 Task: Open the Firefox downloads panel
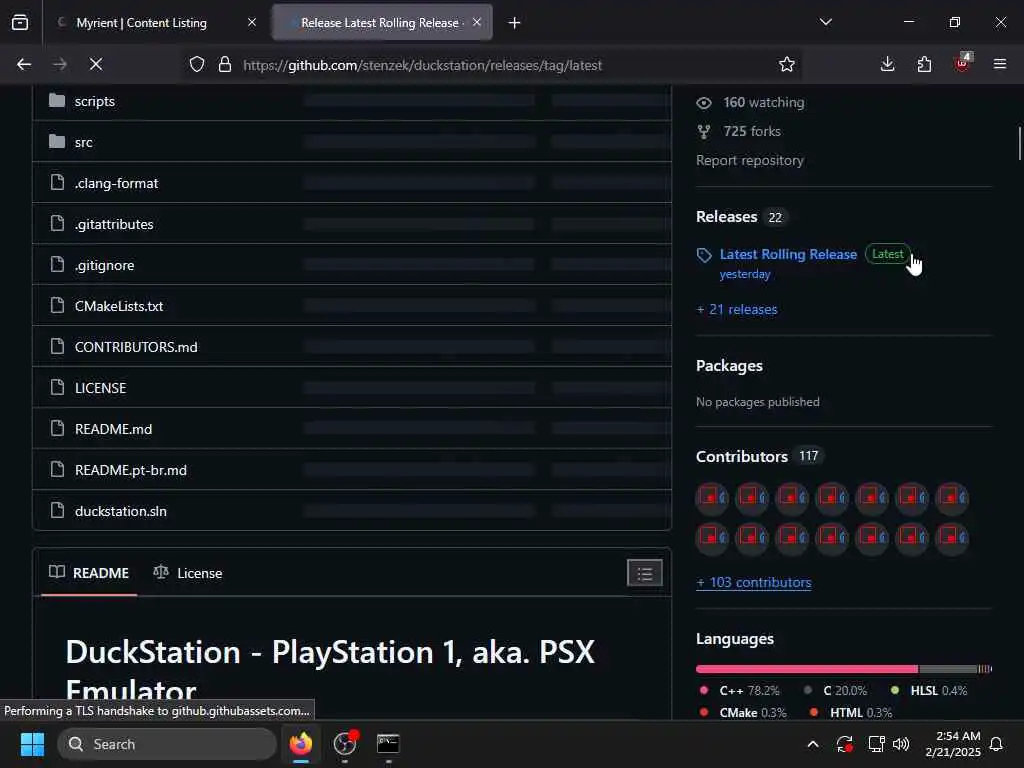coord(887,64)
